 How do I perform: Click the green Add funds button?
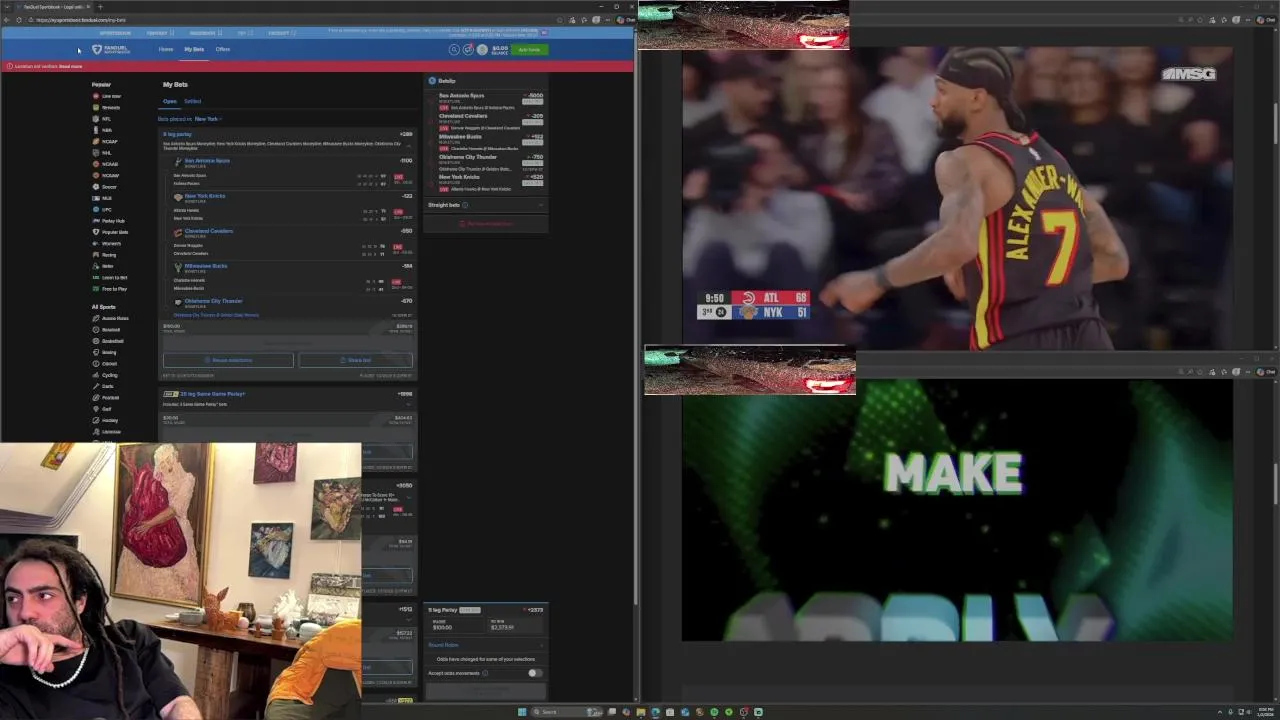click(x=530, y=49)
